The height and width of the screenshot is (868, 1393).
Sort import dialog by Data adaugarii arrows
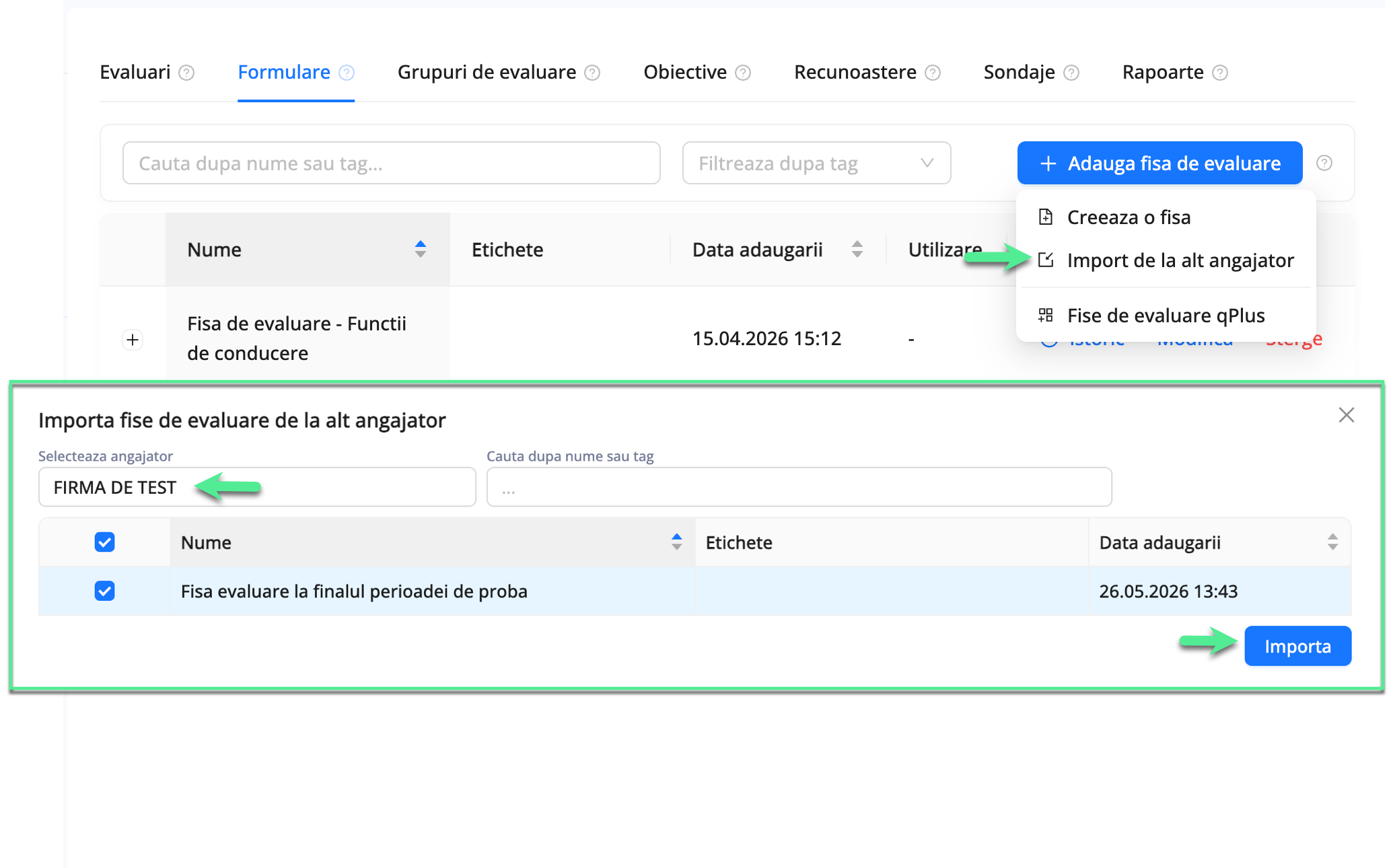point(1332,542)
